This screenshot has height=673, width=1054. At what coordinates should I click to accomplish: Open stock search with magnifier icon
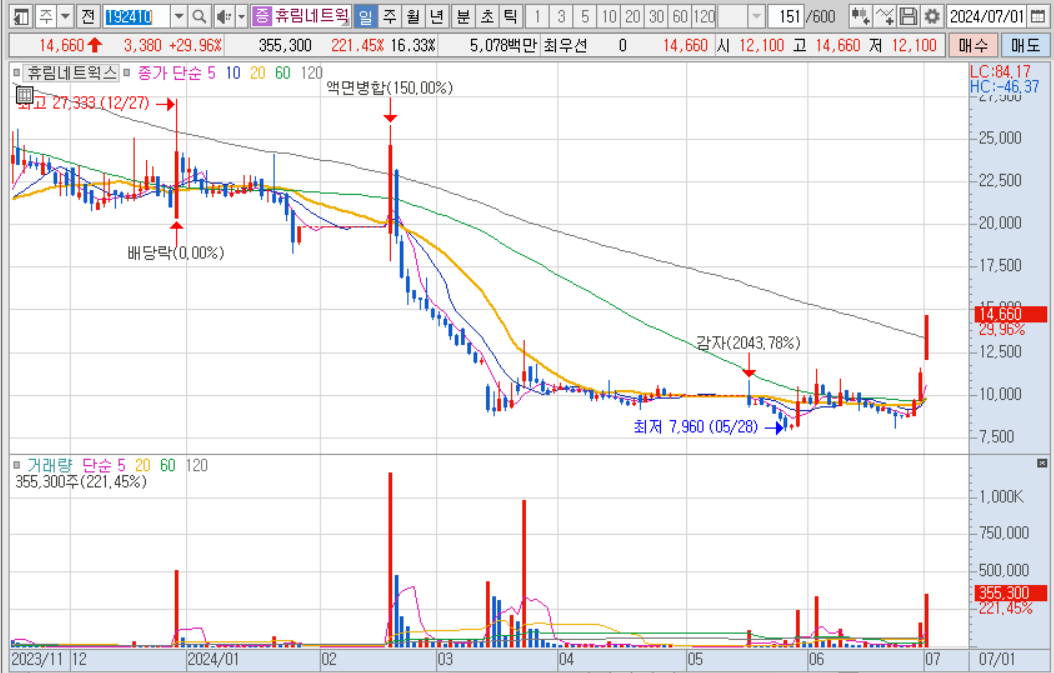(199, 16)
